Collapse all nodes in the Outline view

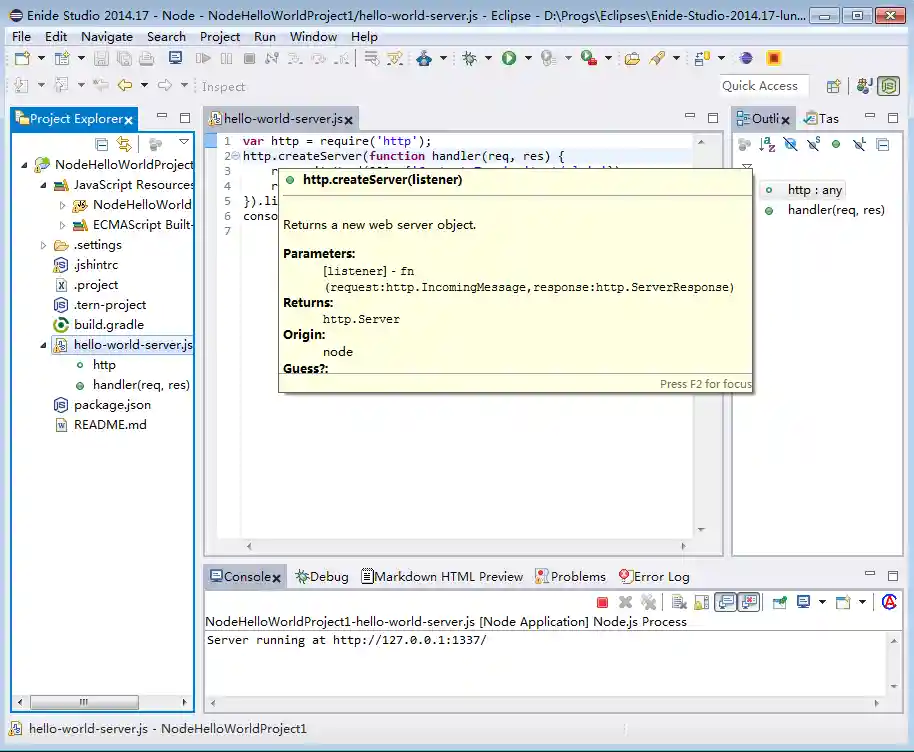pyautogui.click(x=882, y=147)
